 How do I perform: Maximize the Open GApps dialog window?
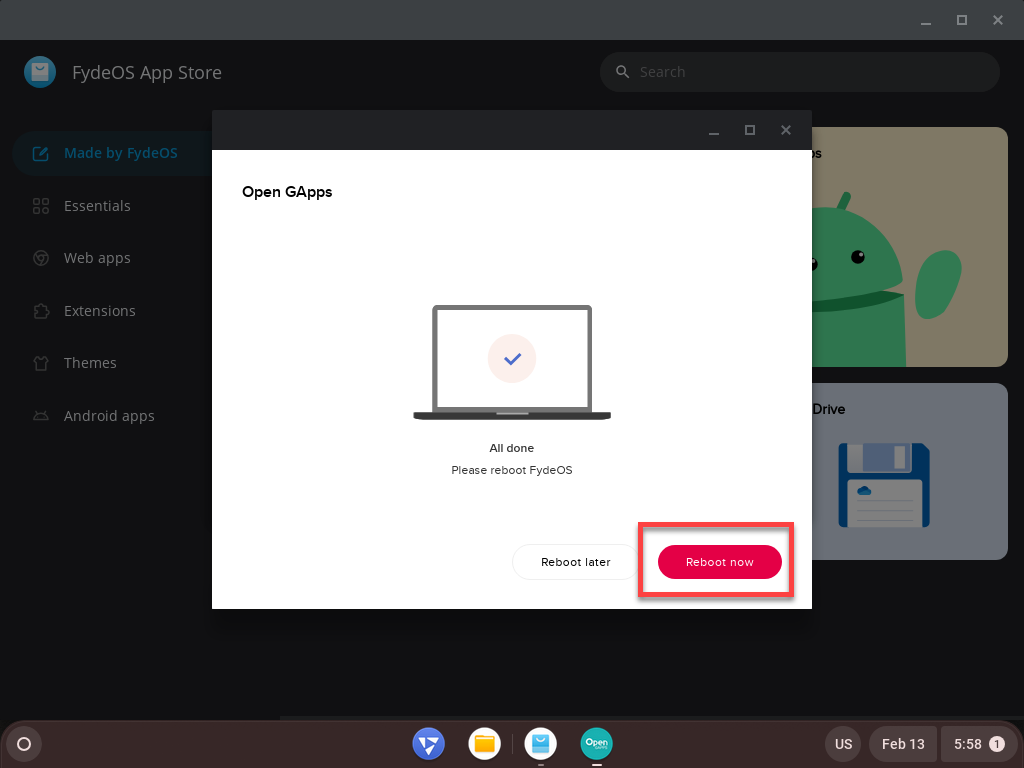coord(750,130)
